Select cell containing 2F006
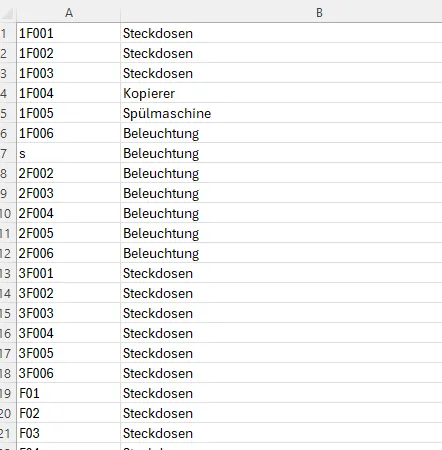The width and height of the screenshot is (442, 450). point(68,253)
